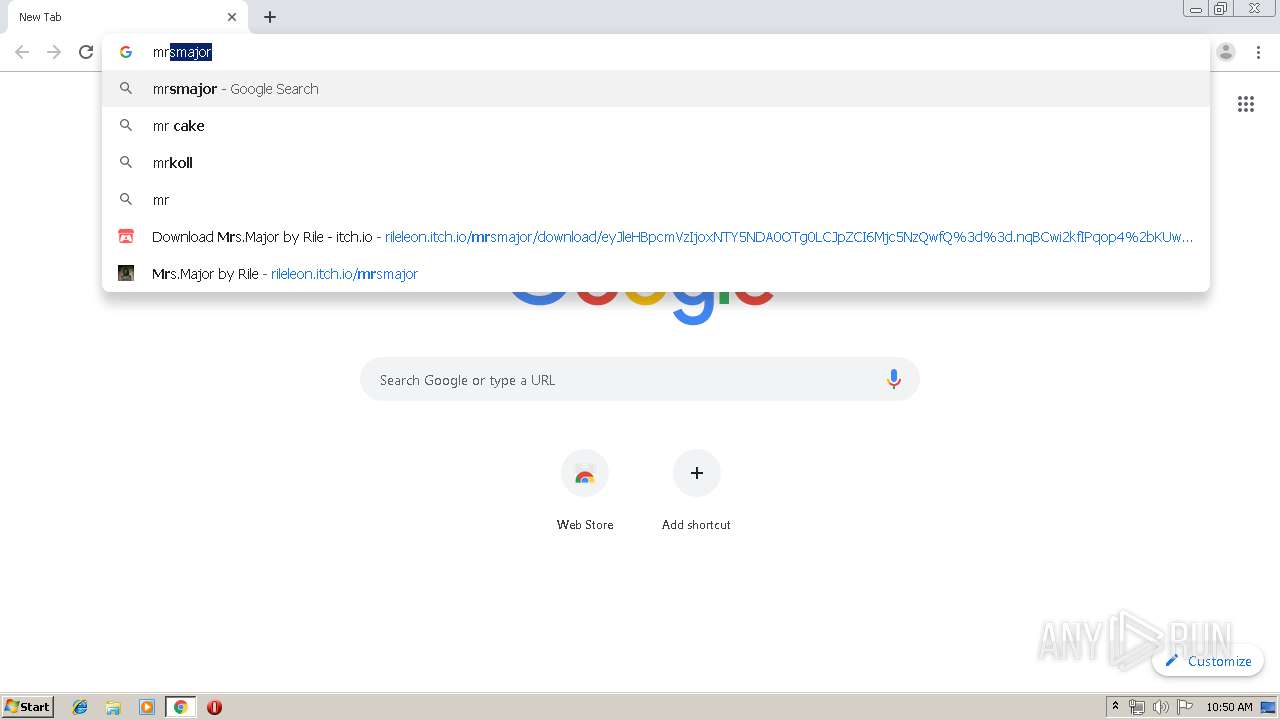Open file explorer from taskbar
1280x720 pixels.
coord(113,707)
